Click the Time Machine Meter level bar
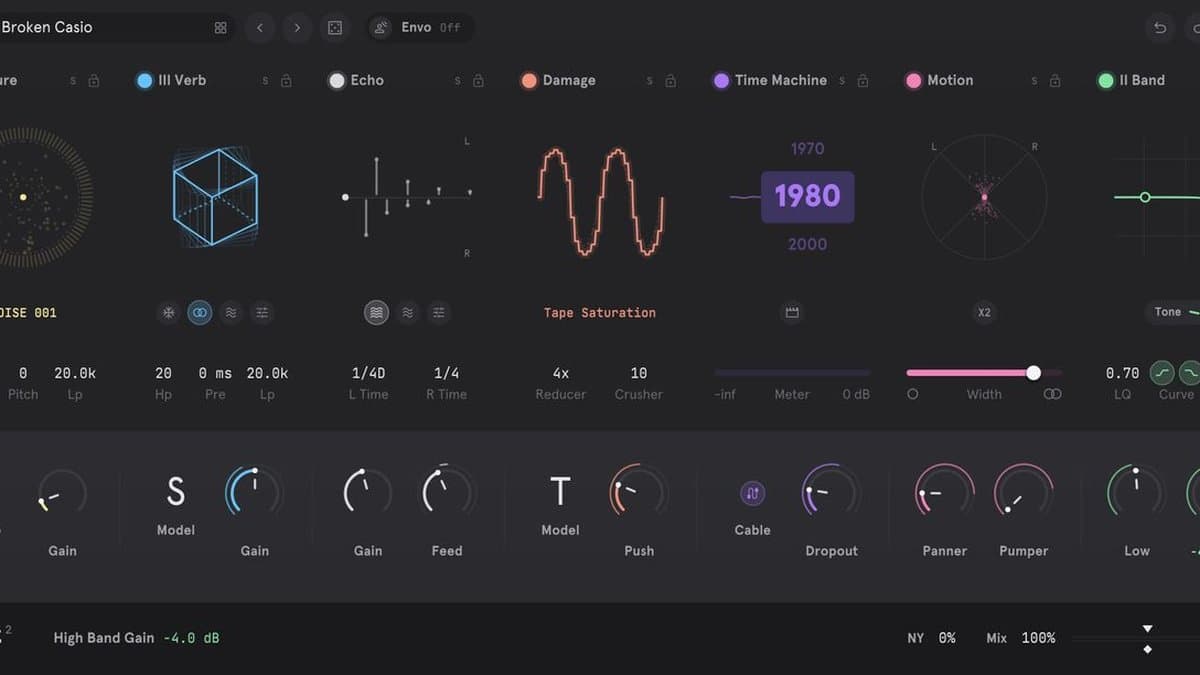 pyautogui.click(x=792, y=373)
